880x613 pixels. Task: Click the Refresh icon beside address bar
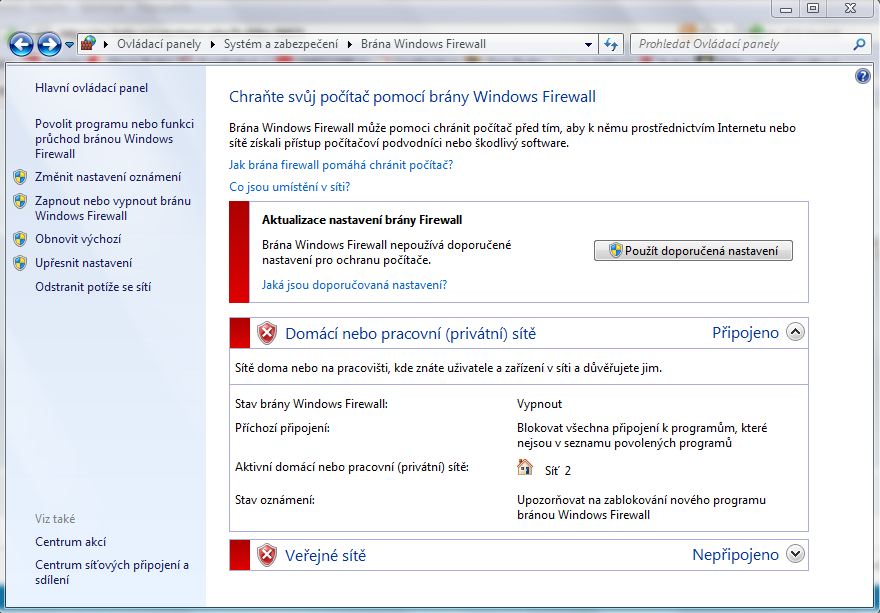click(x=611, y=44)
